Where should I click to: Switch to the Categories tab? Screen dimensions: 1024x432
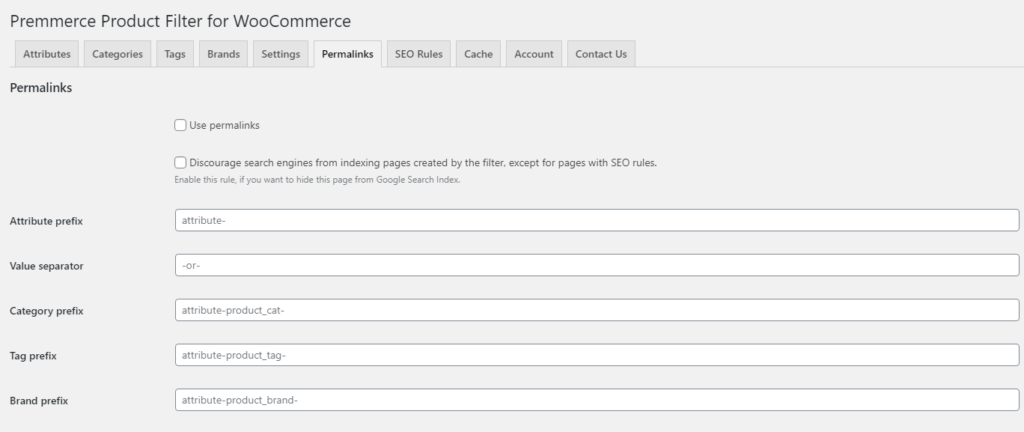point(117,54)
